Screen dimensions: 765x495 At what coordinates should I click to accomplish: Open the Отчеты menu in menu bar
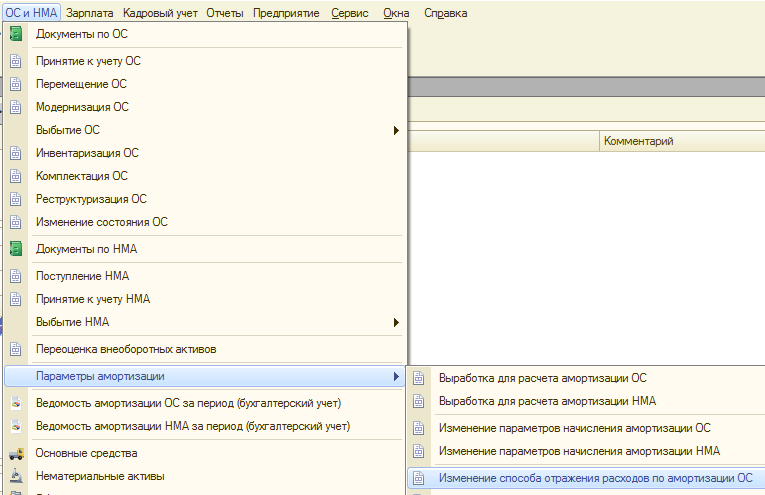pos(224,13)
